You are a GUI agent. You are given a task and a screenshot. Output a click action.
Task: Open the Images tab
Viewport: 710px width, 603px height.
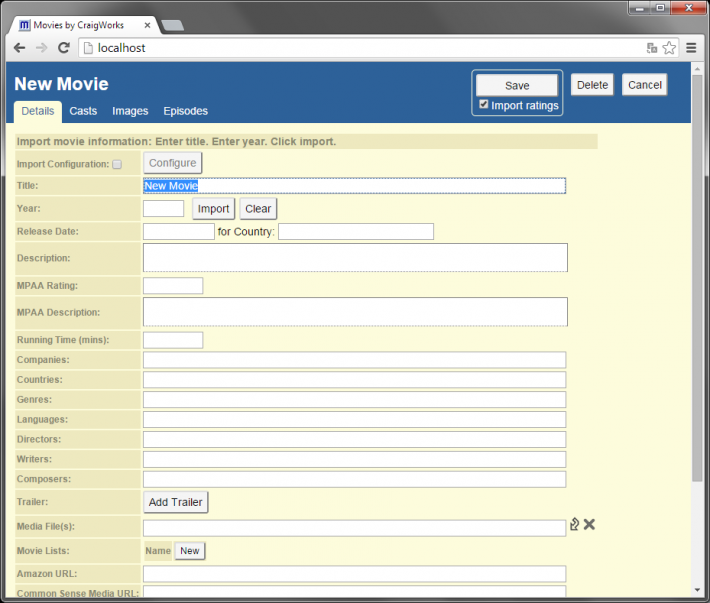[x=130, y=111]
